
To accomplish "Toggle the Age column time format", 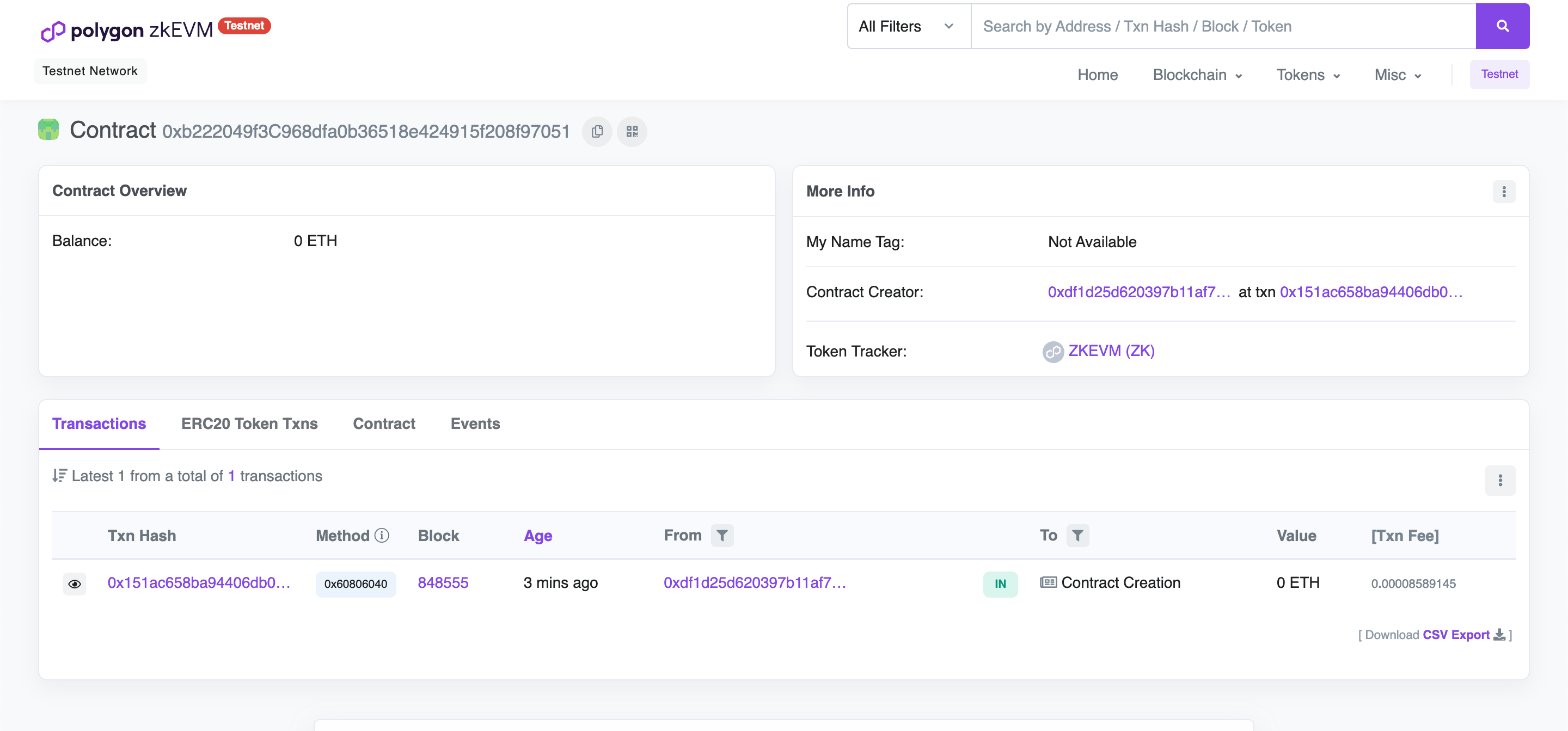I will coord(537,536).
